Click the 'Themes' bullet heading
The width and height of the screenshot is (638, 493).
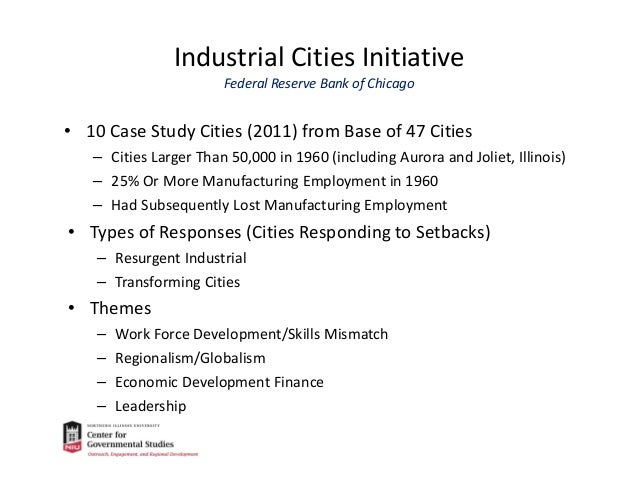(120, 308)
